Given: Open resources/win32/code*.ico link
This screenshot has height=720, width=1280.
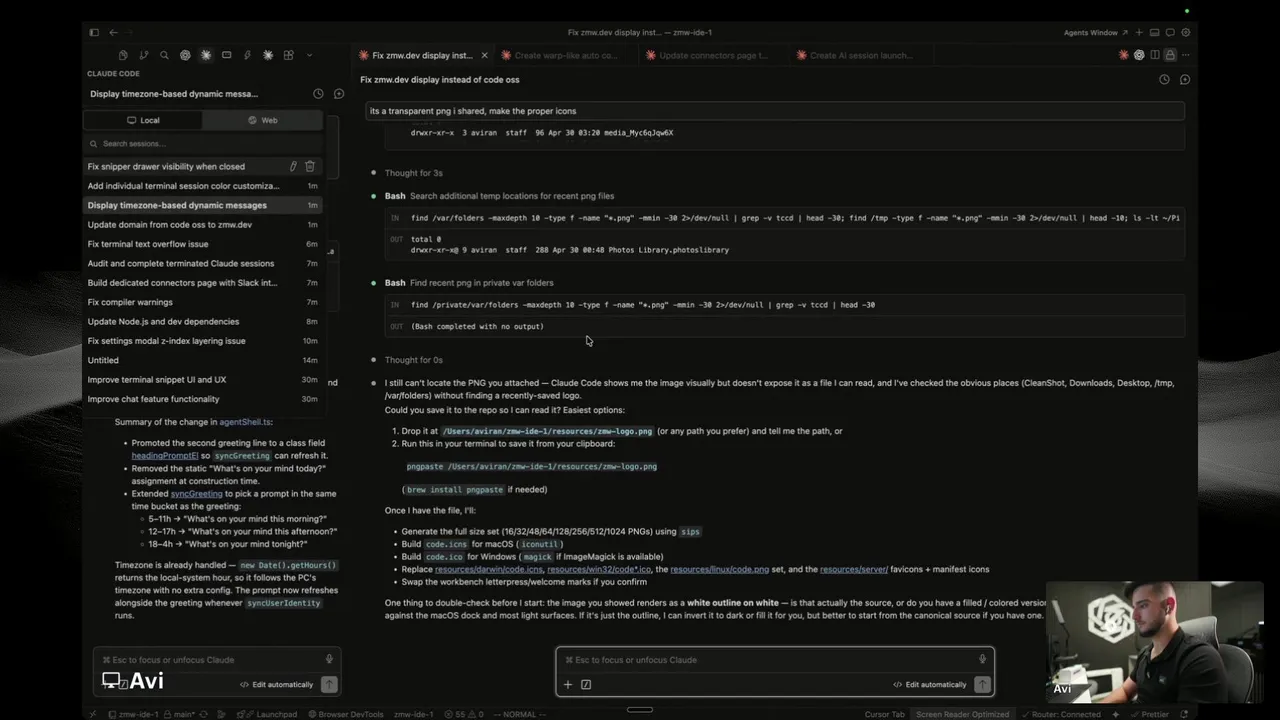Looking at the screenshot, I should point(599,569).
